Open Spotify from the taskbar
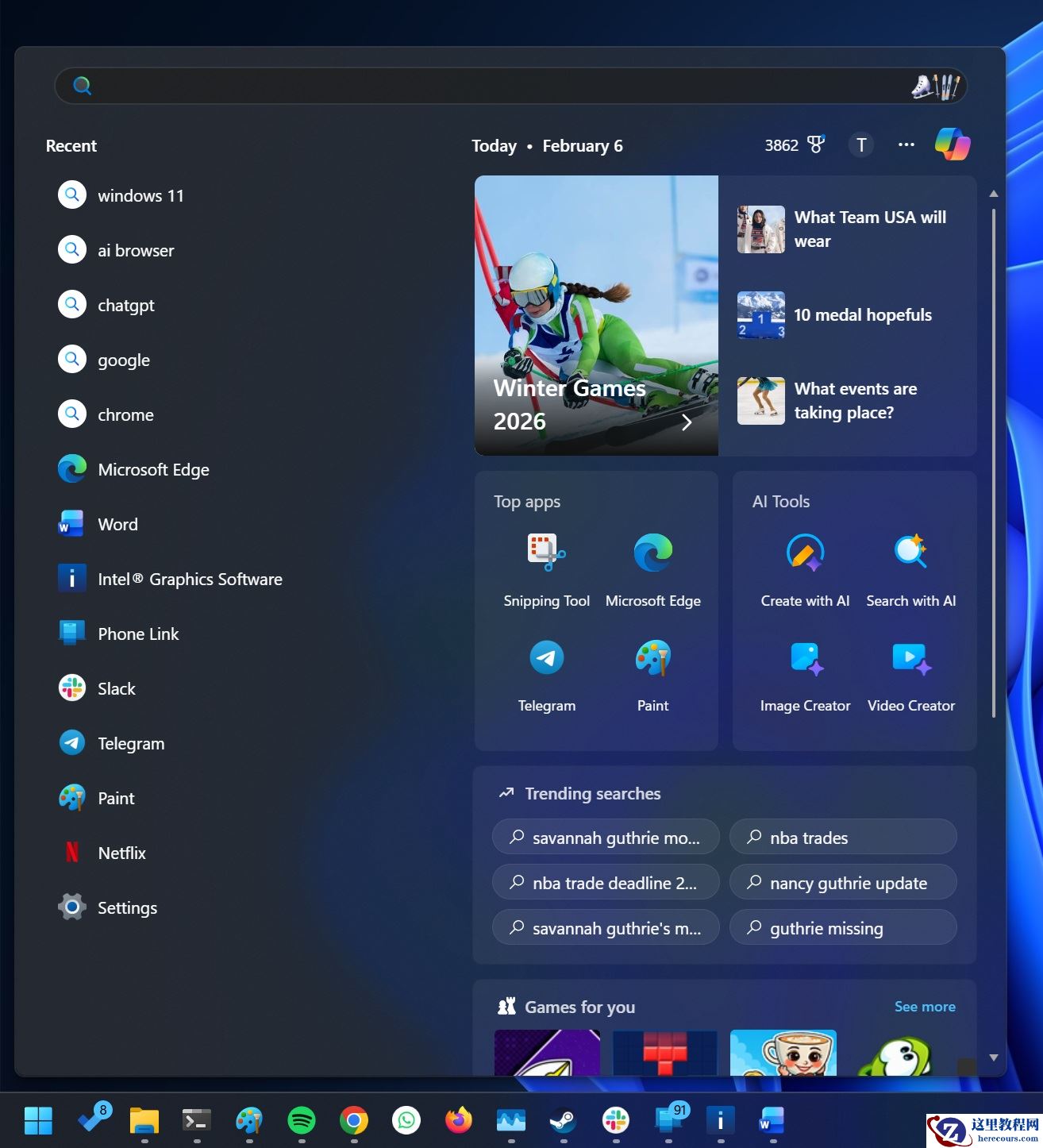The height and width of the screenshot is (1148, 1043). point(301,1120)
